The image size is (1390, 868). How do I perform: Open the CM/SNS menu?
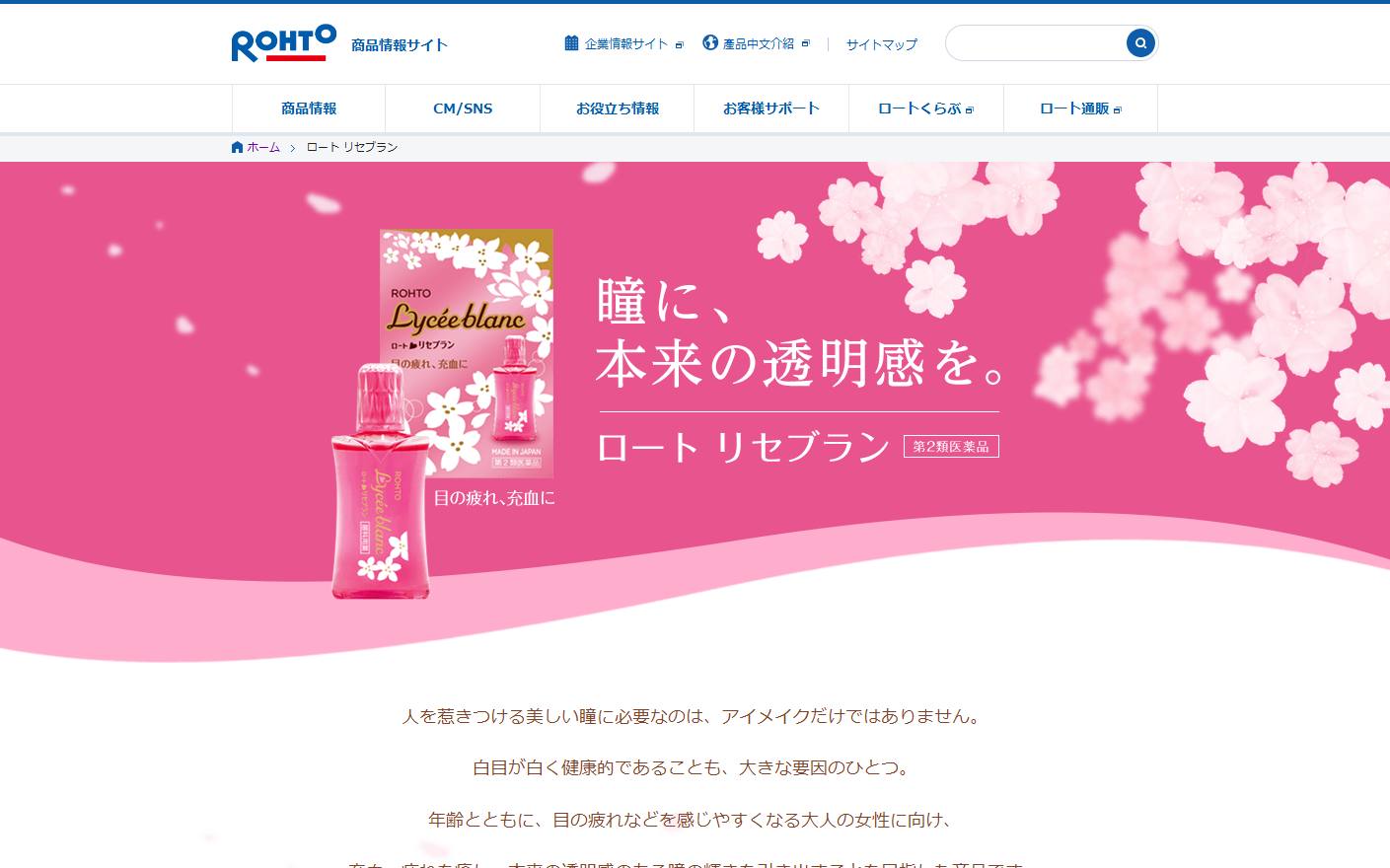(463, 108)
